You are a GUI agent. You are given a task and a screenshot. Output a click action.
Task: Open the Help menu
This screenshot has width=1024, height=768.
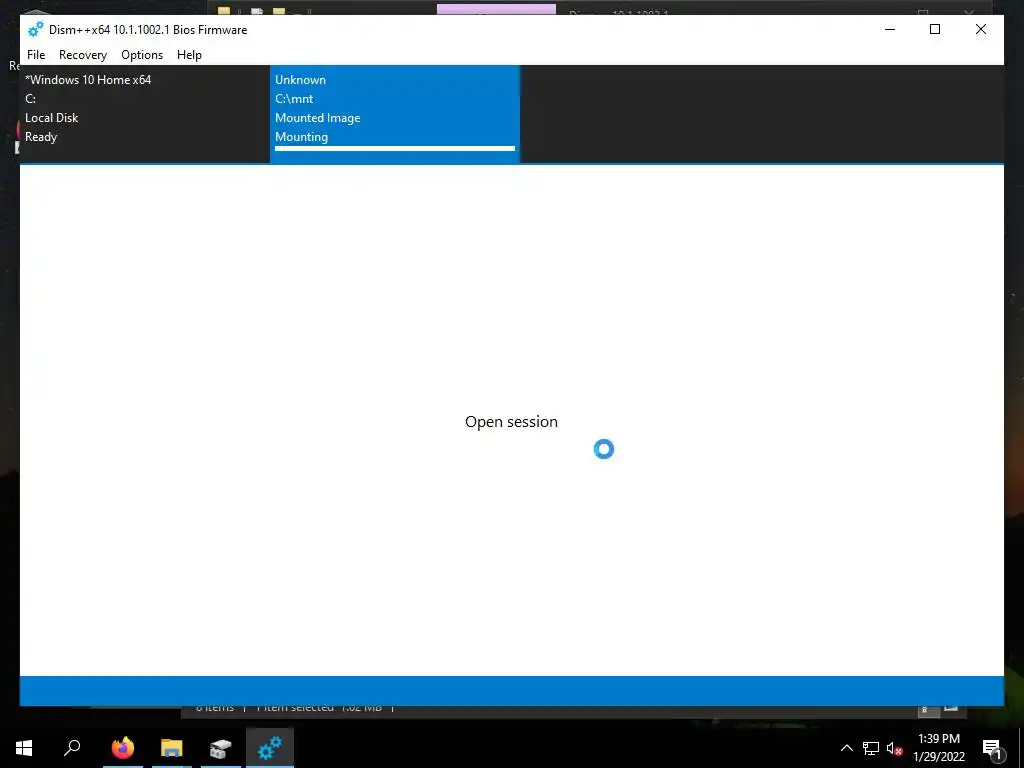(x=189, y=55)
